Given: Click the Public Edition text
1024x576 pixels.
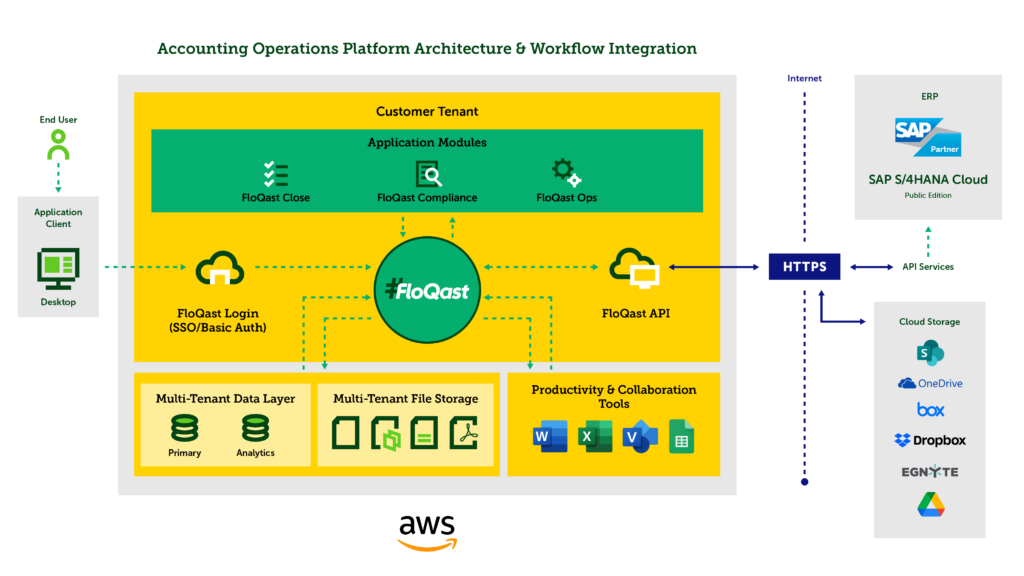Looking at the screenshot, I should point(928,195).
